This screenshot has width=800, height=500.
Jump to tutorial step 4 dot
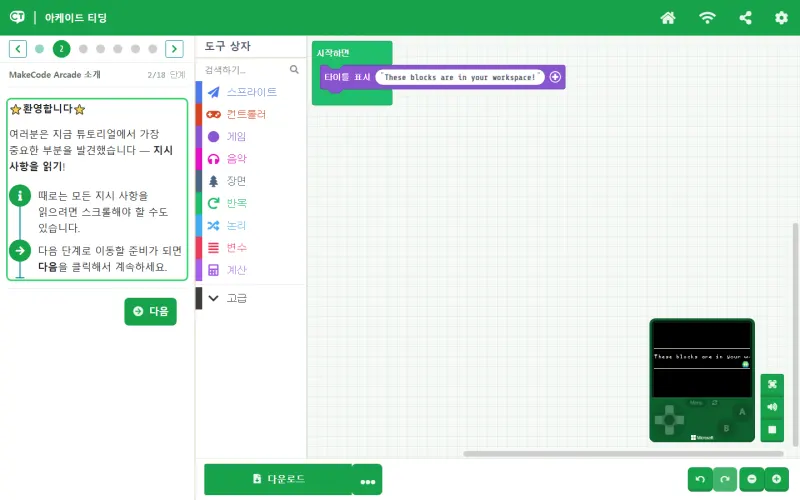click(101, 49)
